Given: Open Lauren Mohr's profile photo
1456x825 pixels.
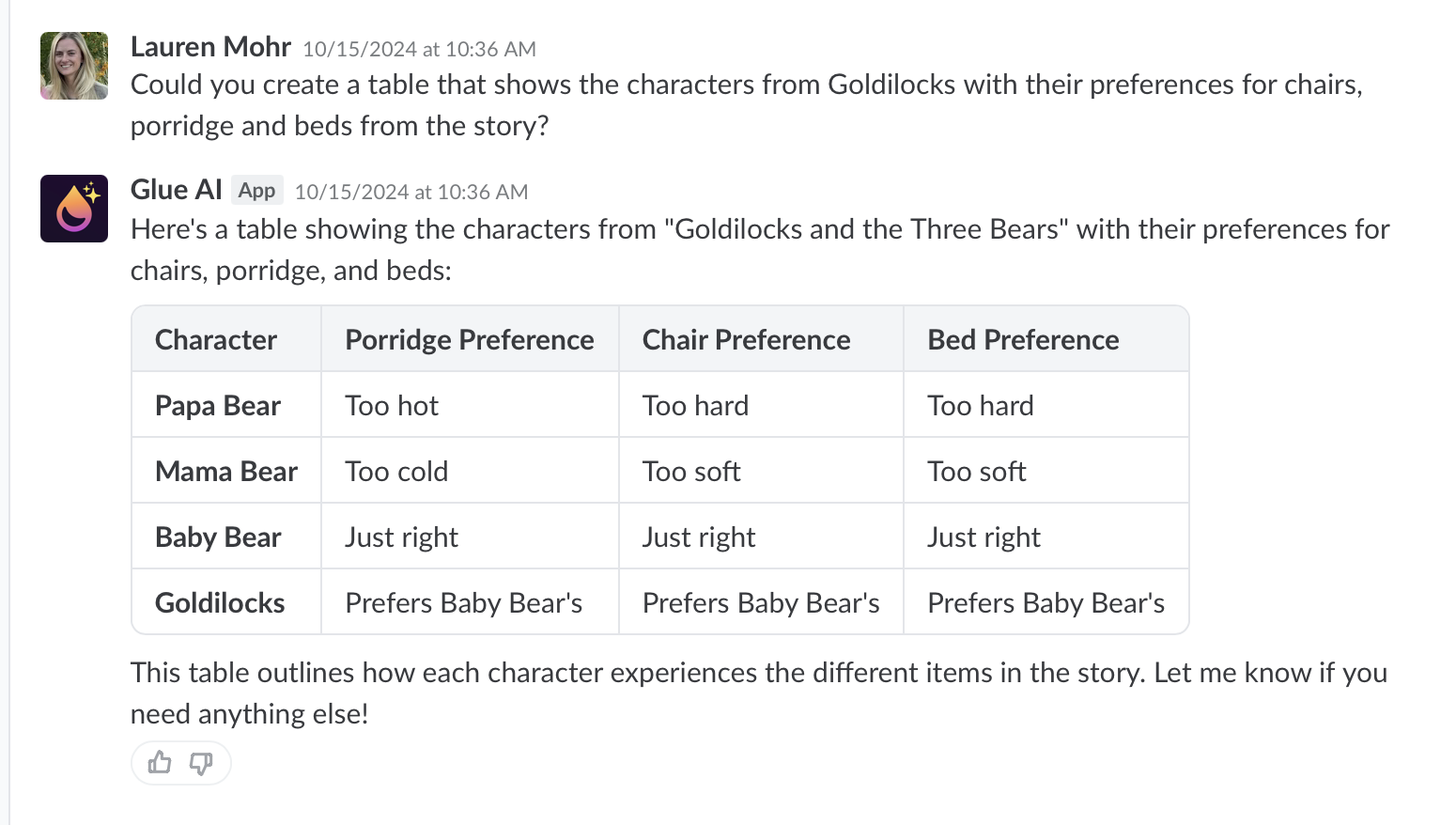Looking at the screenshot, I should 74,66.
